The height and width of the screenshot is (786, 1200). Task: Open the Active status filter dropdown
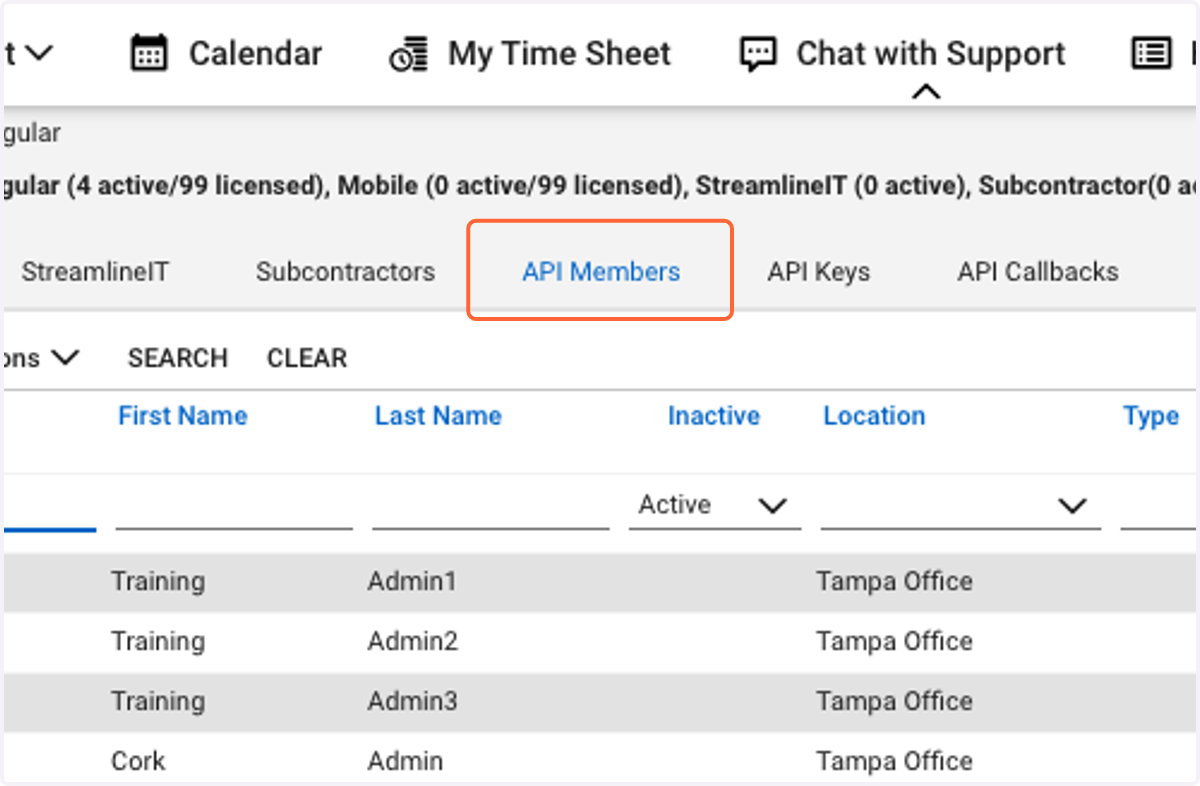point(715,506)
